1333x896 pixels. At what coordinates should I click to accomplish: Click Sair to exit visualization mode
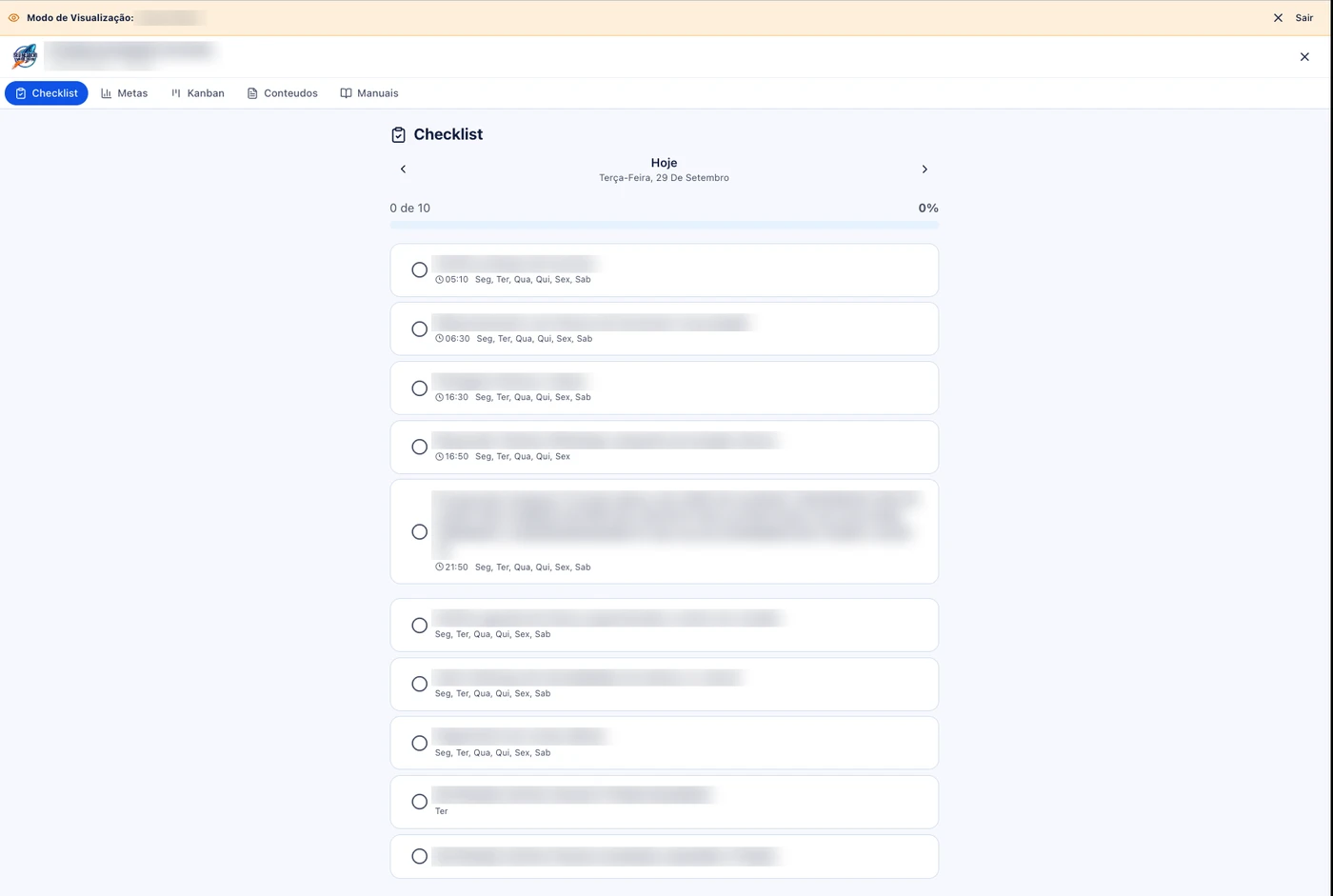(1293, 18)
